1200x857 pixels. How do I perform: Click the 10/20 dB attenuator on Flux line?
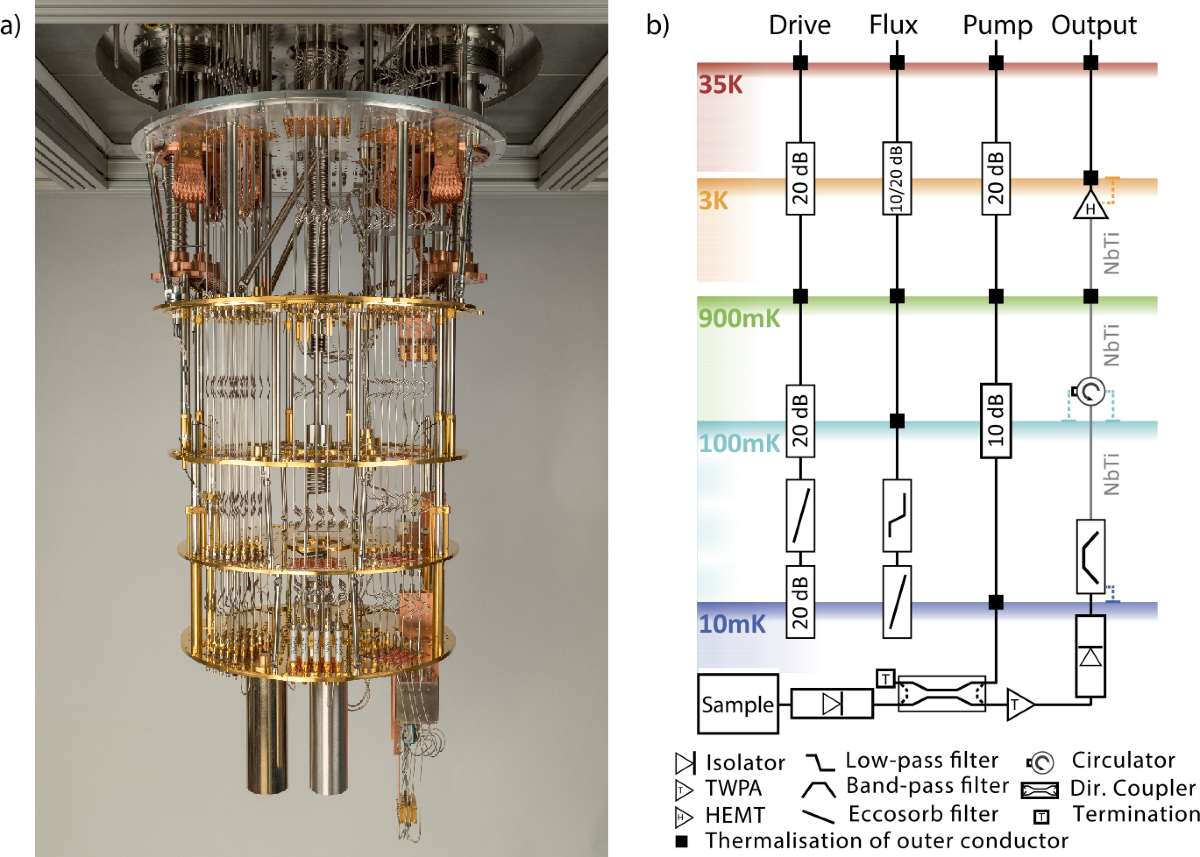point(897,177)
